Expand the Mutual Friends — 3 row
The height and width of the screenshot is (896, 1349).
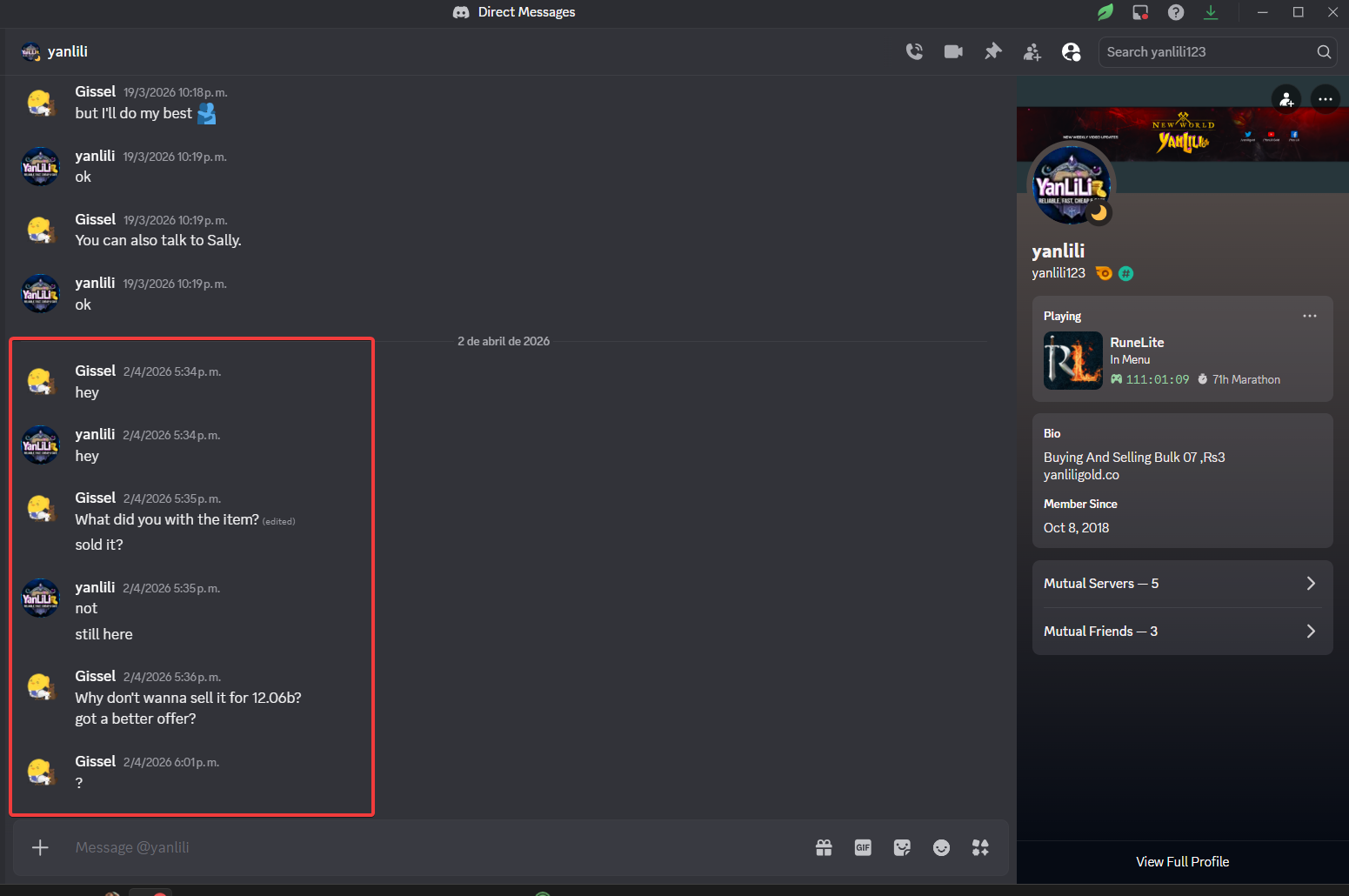pos(1182,632)
